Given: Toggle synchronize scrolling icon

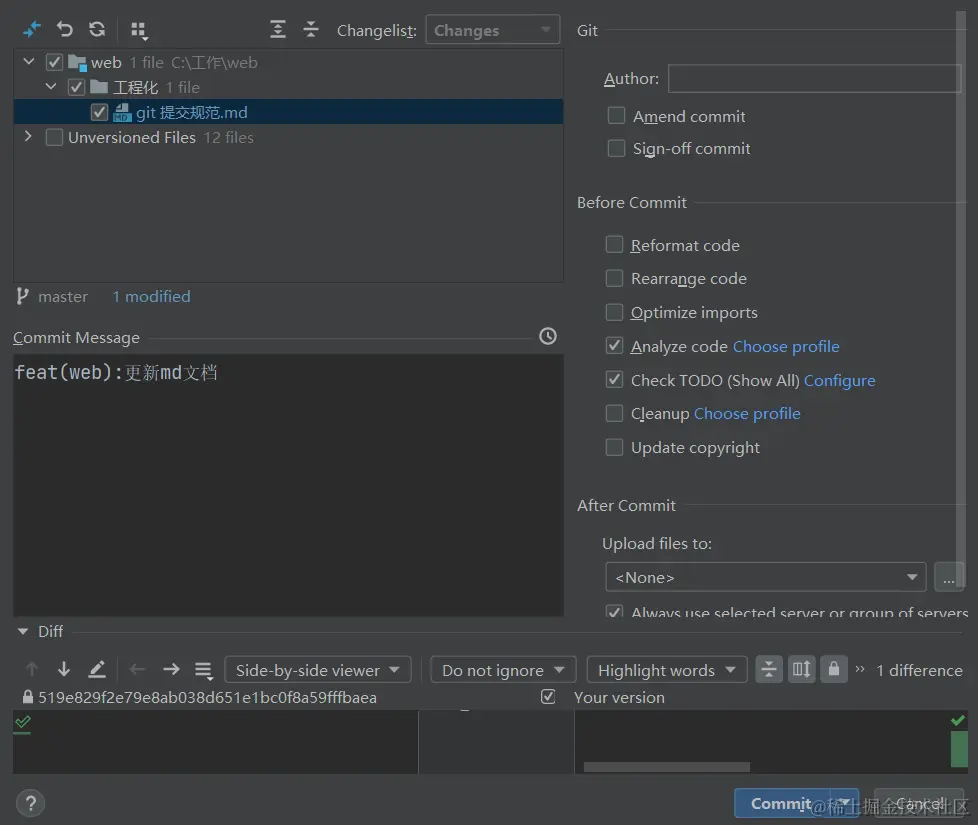Looking at the screenshot, I should click(x=801, y=670).
